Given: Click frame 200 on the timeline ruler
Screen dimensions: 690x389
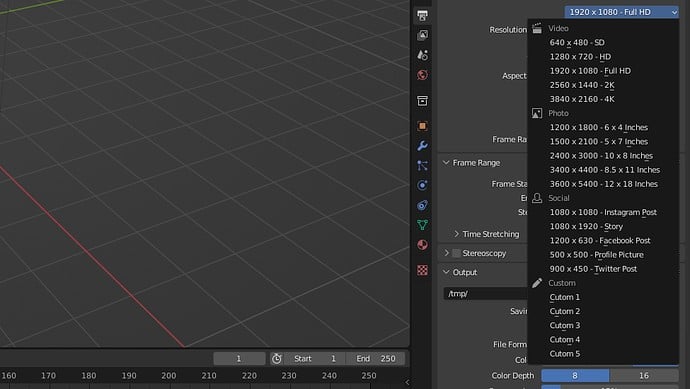Looking at the screenshot, I should [169, 376].
